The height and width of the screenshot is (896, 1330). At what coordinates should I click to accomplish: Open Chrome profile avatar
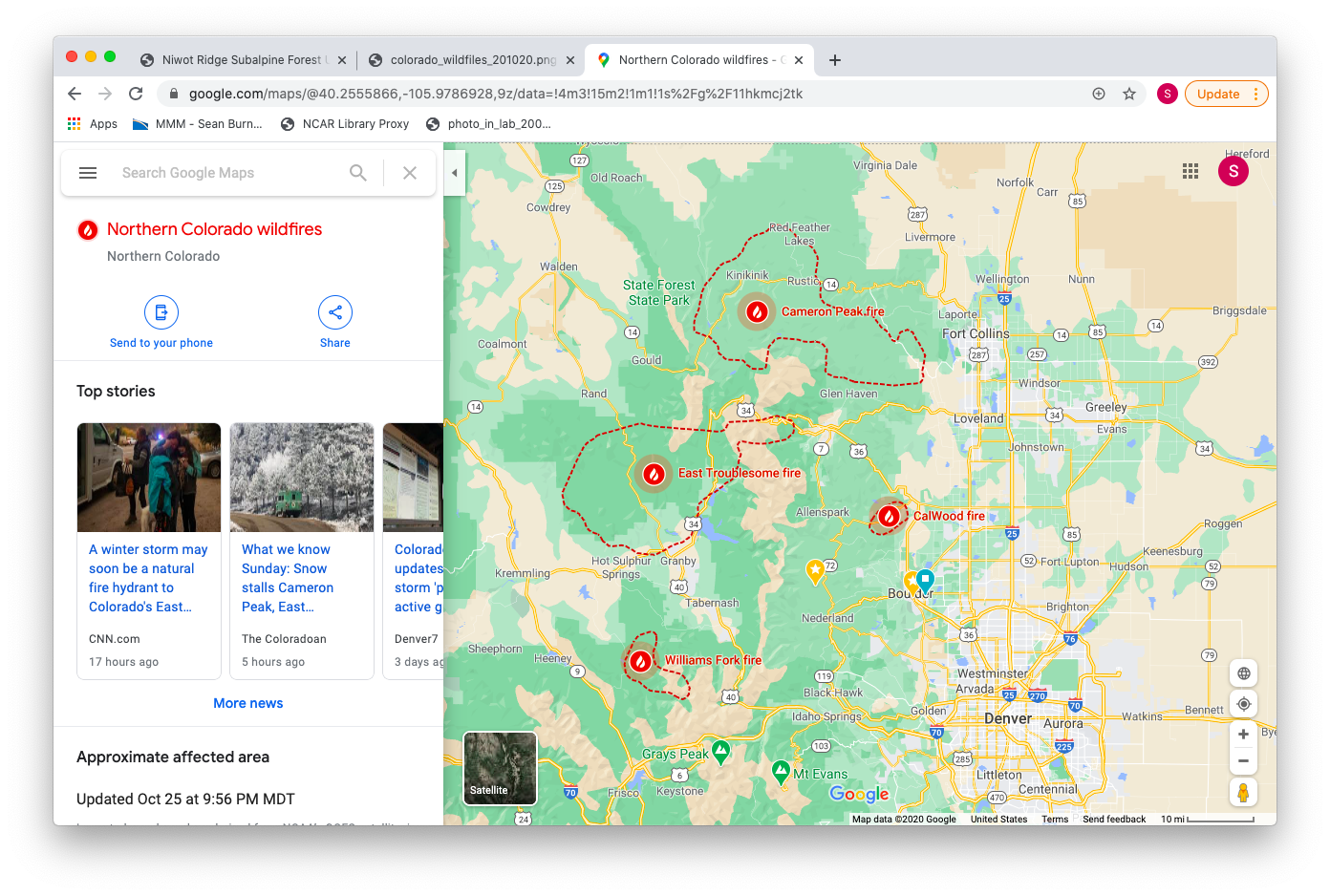point(1167,94)
